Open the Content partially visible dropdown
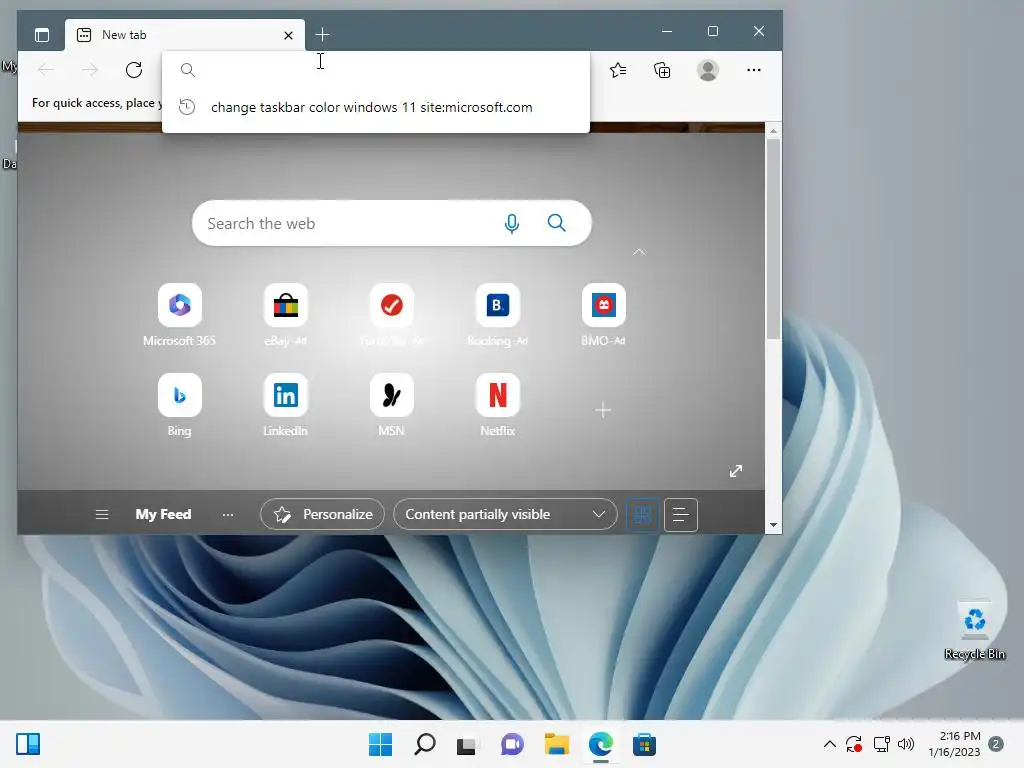The height and width of the screenshot is (768, 1024). pos(505,515)
